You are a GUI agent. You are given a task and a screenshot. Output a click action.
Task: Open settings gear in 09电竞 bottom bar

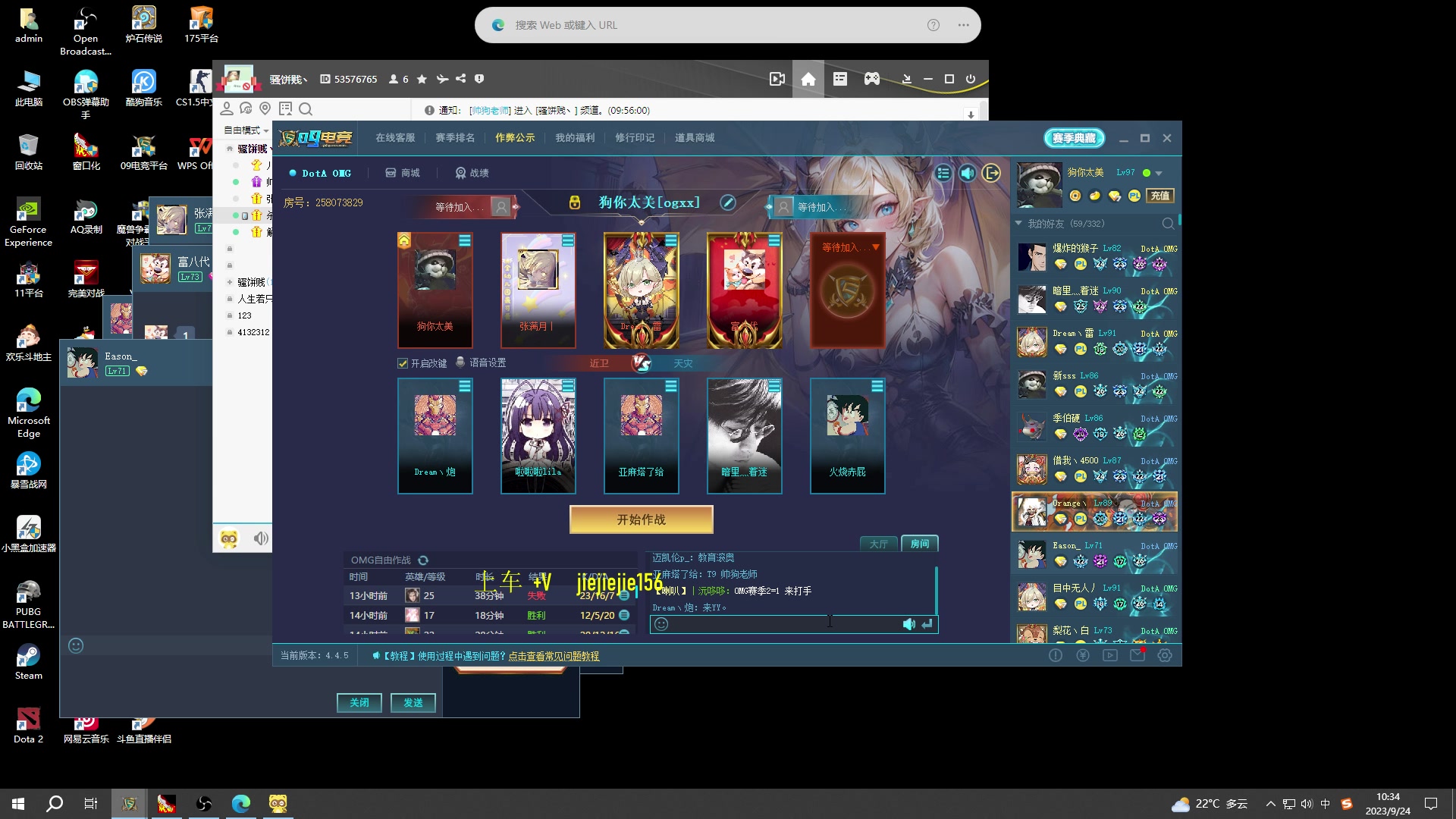click(x=1165, y=655)
